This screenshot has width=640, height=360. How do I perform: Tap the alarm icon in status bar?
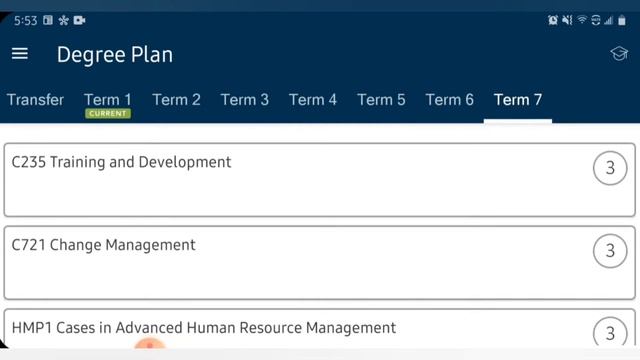pyautogui.click(x=553, y=20)
